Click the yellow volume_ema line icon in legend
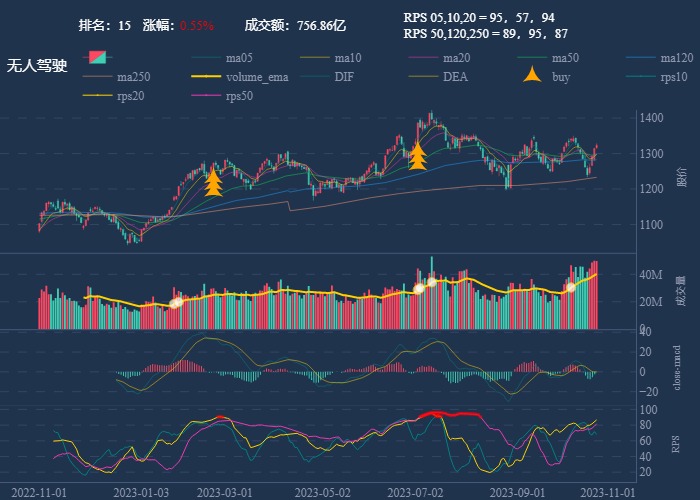 (206, 77)
